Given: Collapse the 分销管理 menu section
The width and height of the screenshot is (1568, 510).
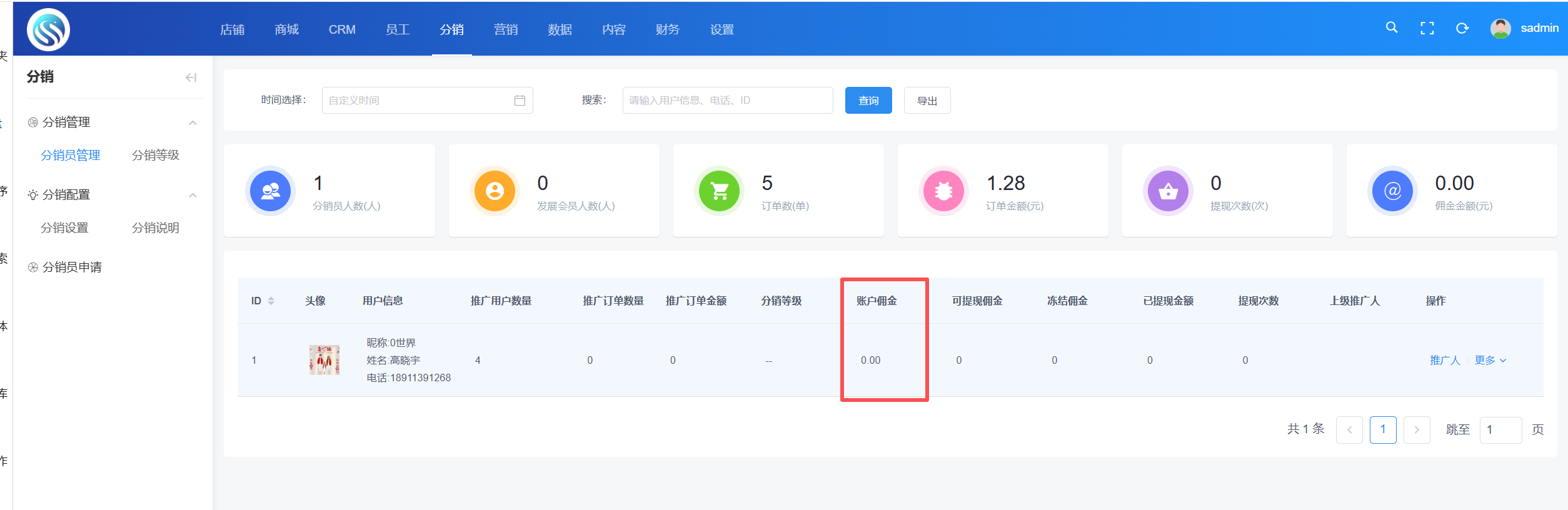Looking at the screenshot, I should (193, 122).
